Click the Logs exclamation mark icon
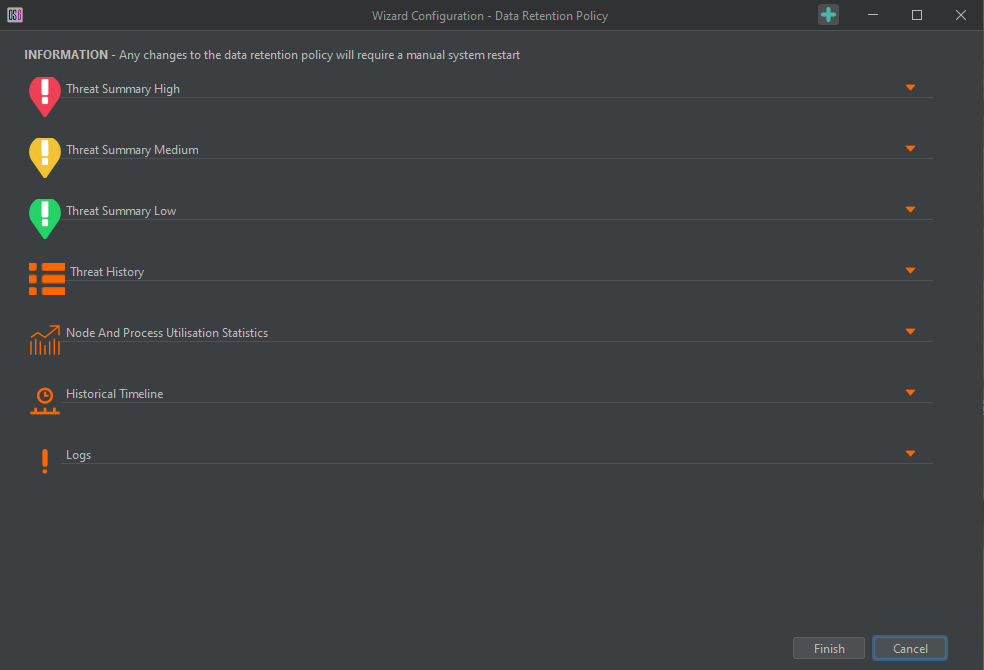This screenshot has width=984, height=670. (x=44, y=461)
